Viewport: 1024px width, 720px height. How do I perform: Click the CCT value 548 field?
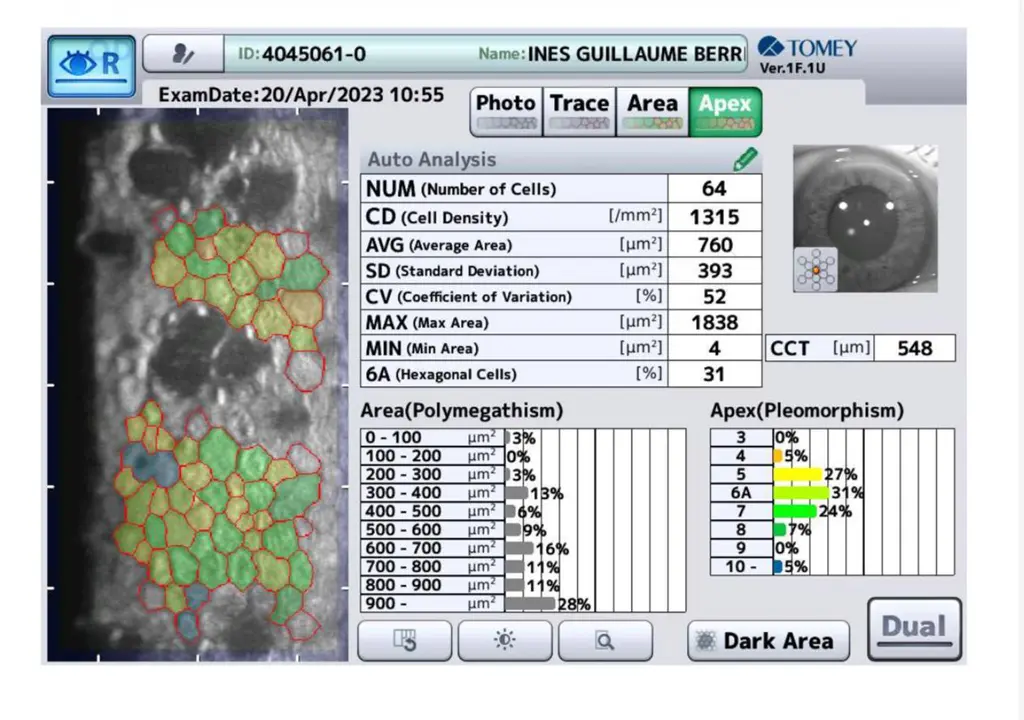click(x=914, y=348)
